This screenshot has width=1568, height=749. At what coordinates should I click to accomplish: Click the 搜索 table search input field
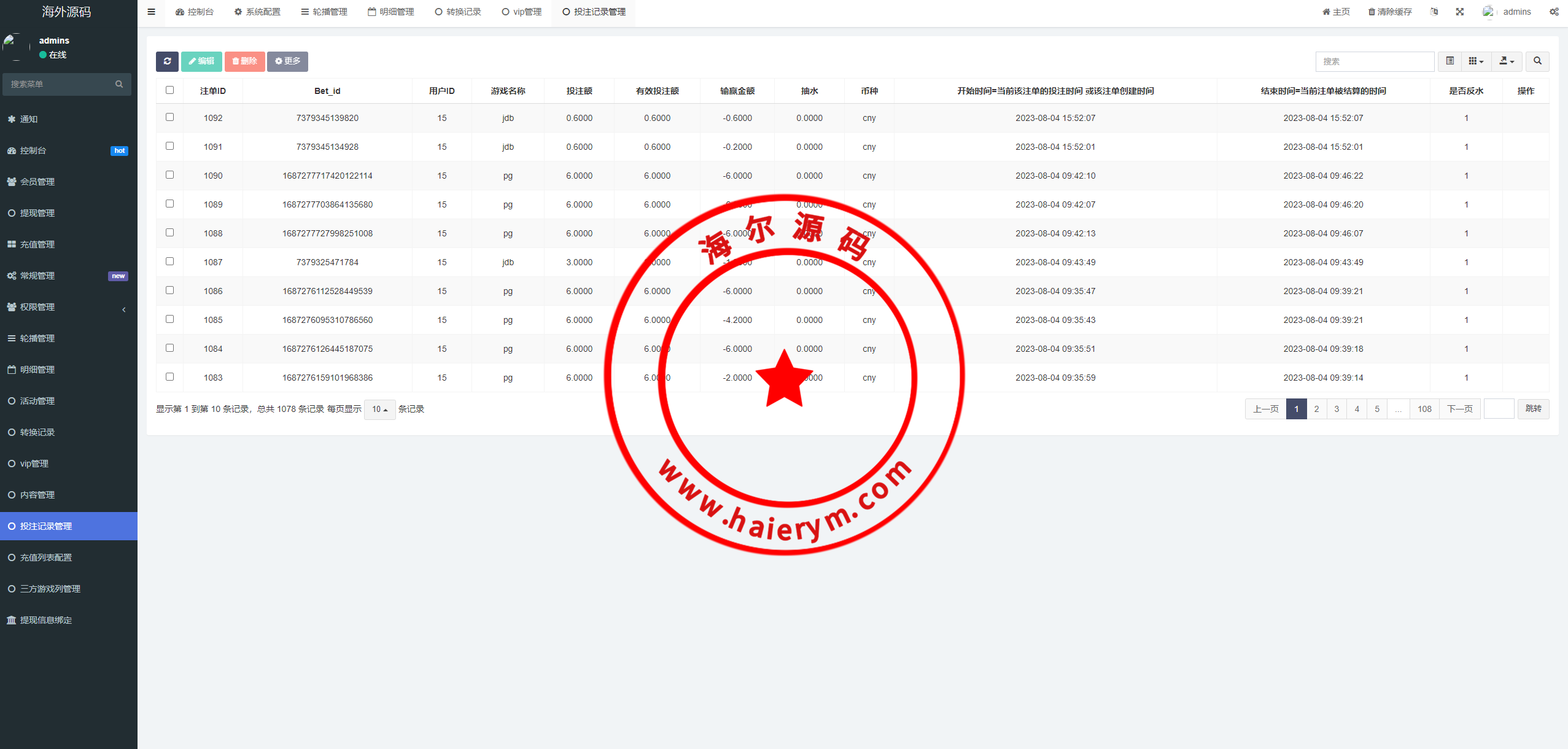click(1374, 61)
